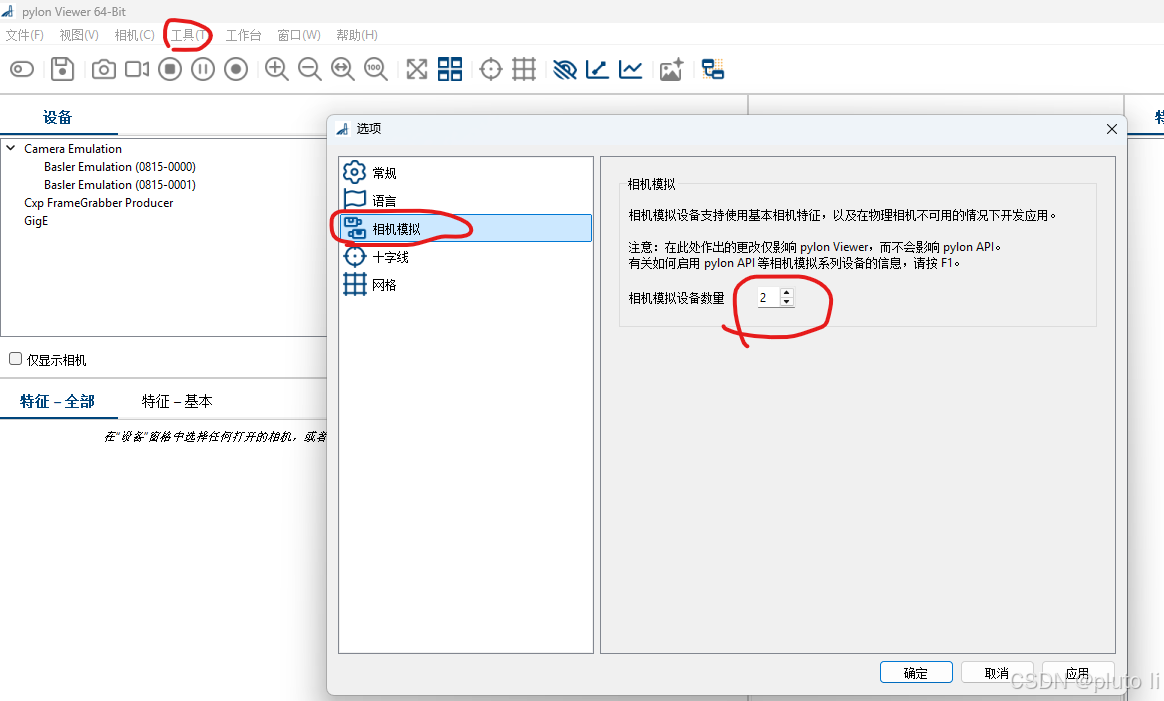Decrease emulation device count with down arrow
This screenshot has width=1164, height=701.
[787, 301]
